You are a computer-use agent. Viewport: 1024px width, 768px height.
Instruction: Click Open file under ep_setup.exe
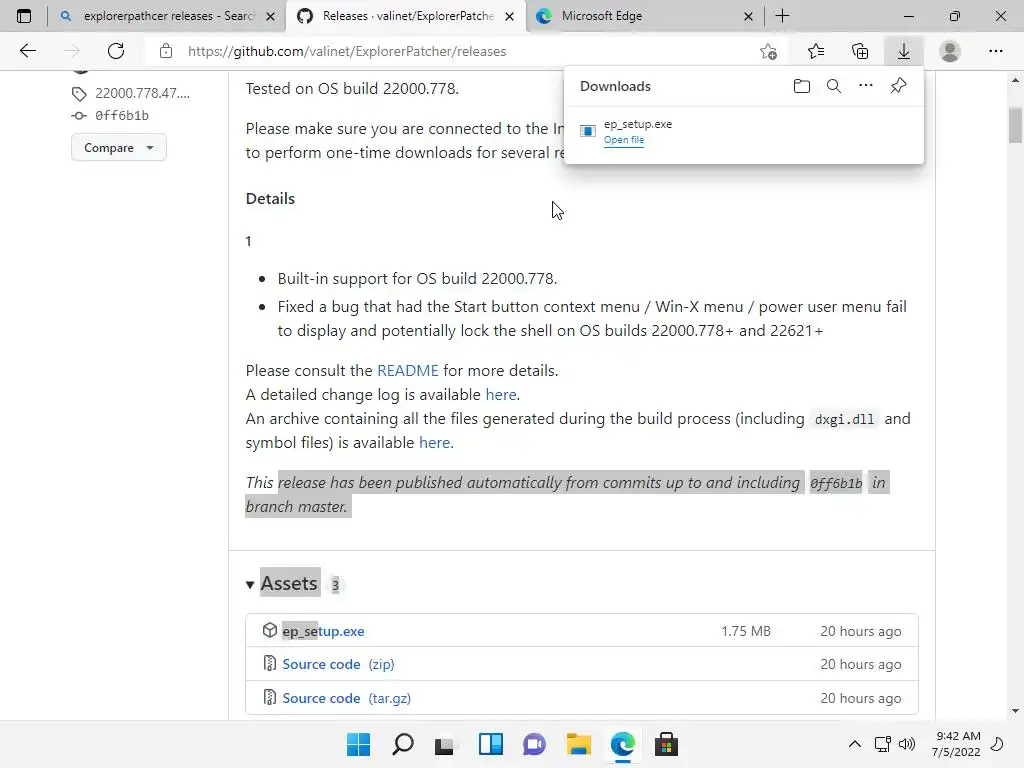pyautogui.click(x=624, y=140)
